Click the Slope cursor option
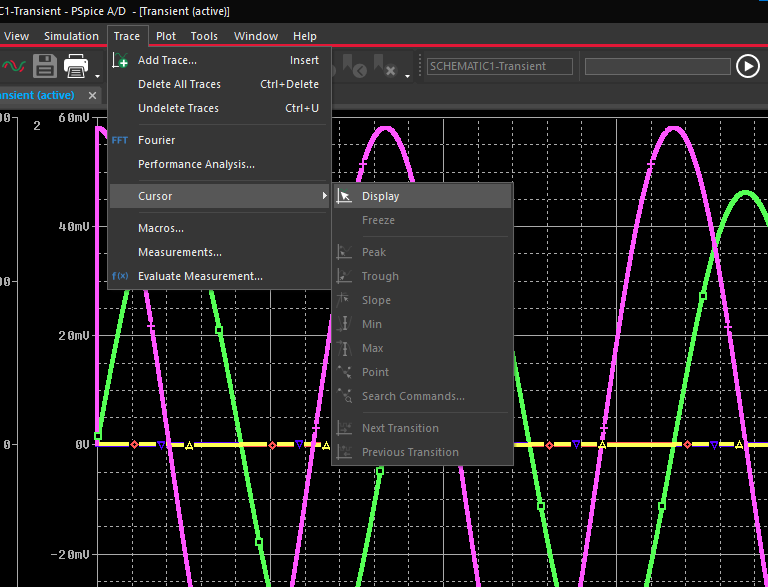This screenshot has width=768, height=587. (422, 300)
